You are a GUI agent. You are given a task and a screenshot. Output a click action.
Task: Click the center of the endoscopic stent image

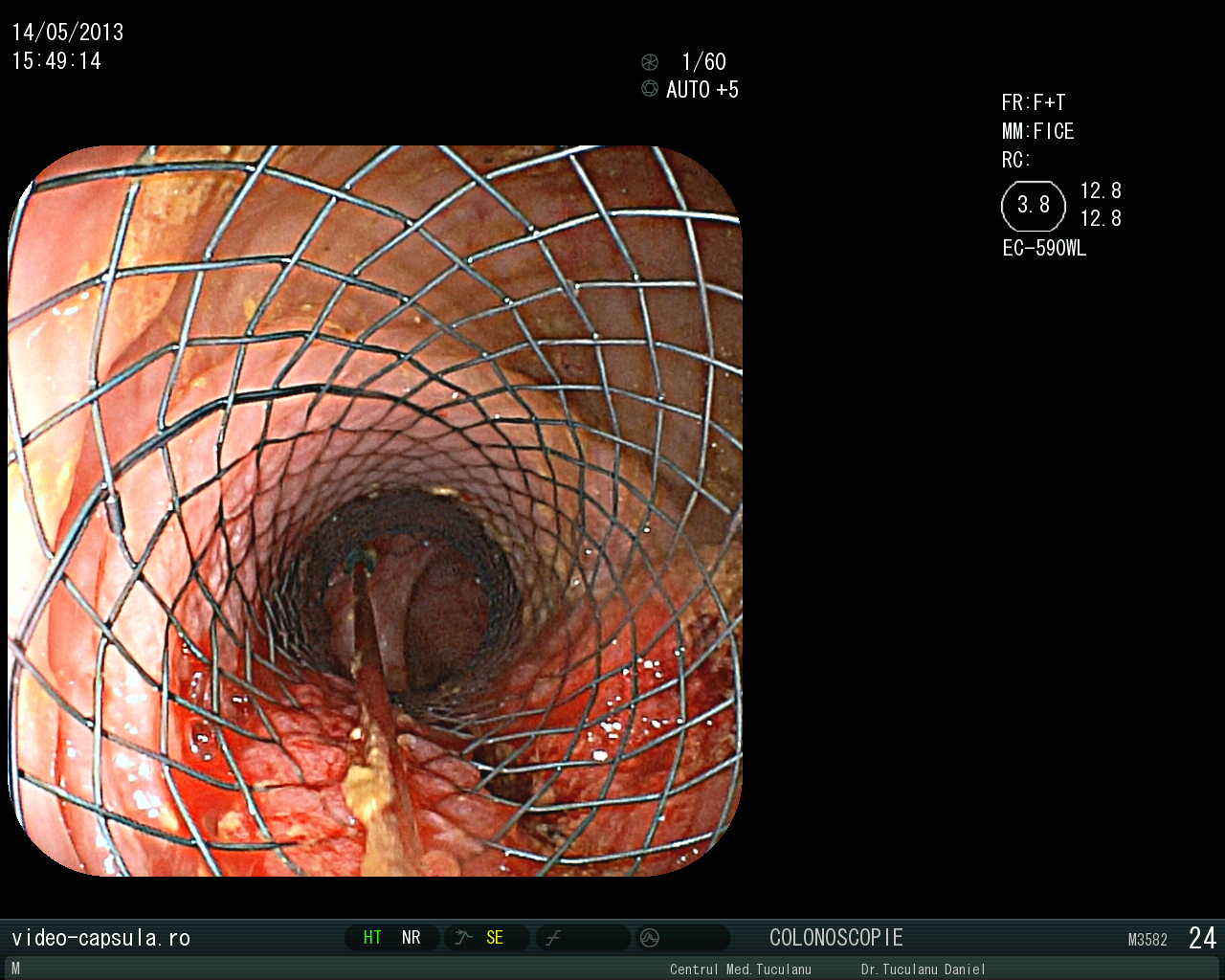point(375,511)
